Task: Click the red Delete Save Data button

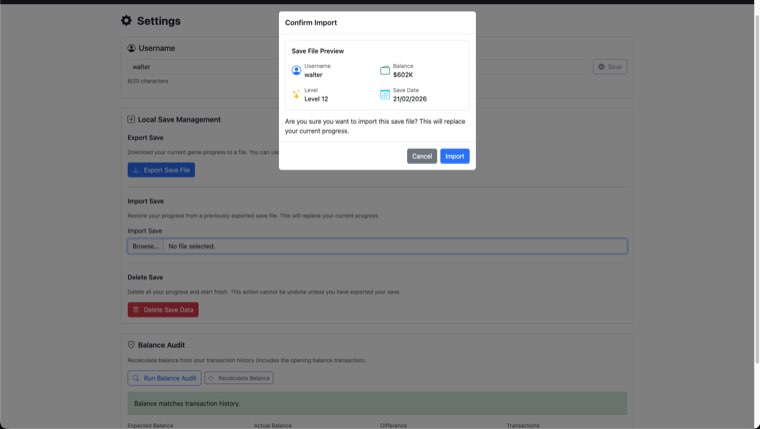Action: click(x=163, y=310)
